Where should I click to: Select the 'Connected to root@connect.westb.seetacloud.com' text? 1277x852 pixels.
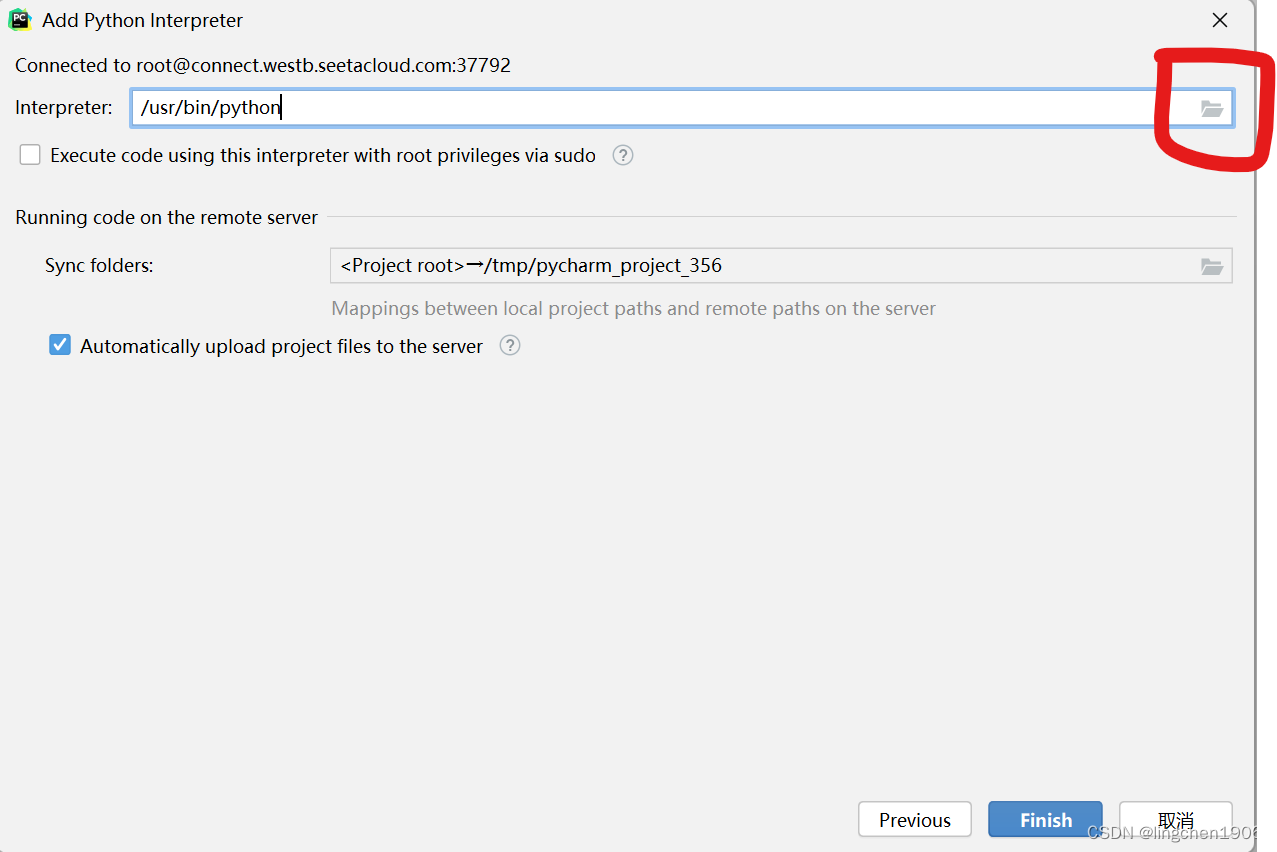[263, 65]
